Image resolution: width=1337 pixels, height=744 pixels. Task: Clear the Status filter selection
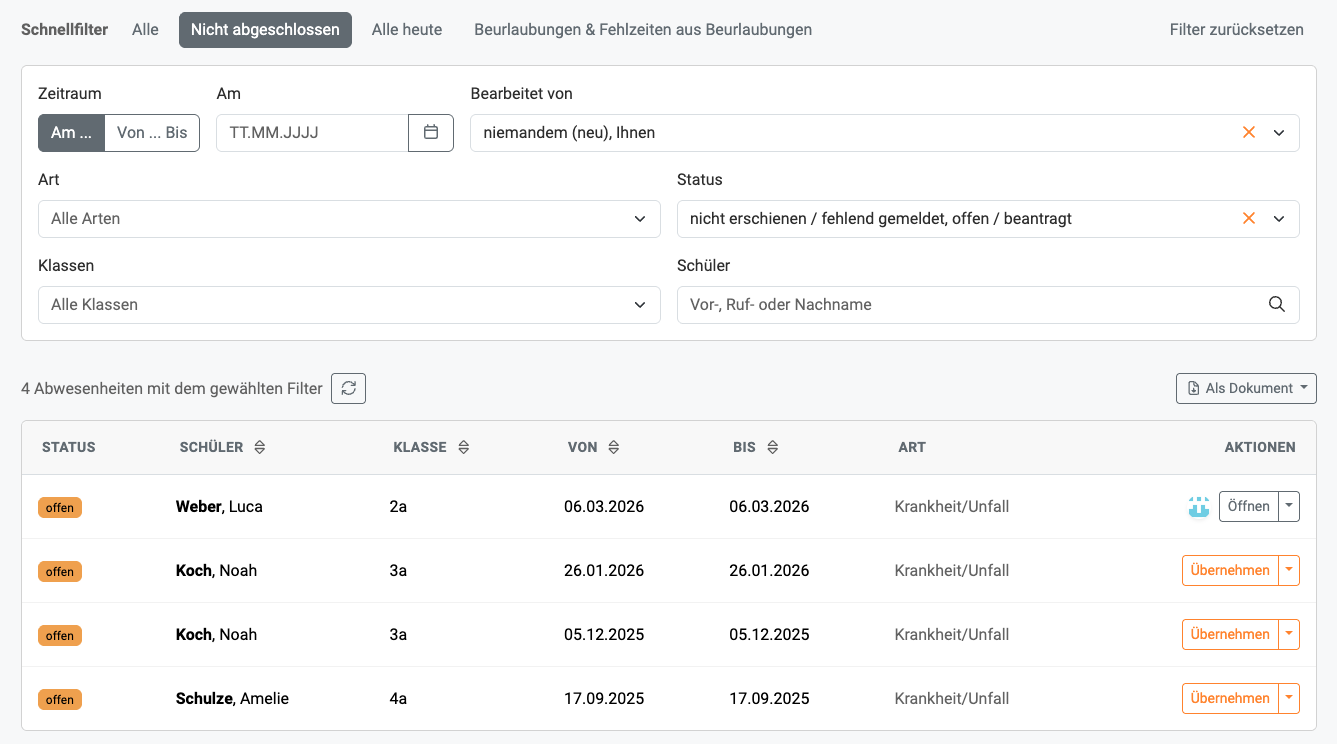1248,218
